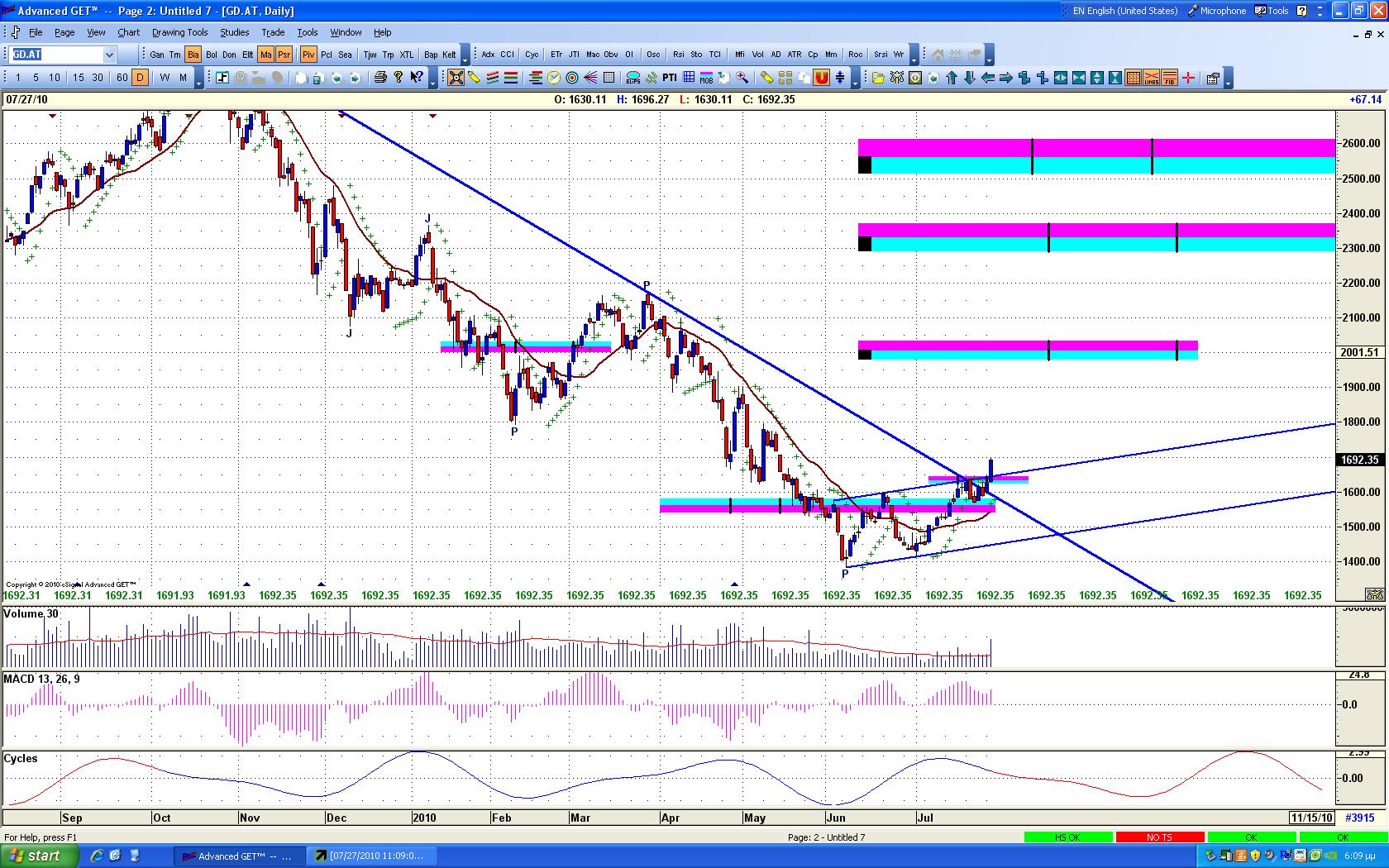
Task: Click the Windows start button
Action: click(40, 856)
